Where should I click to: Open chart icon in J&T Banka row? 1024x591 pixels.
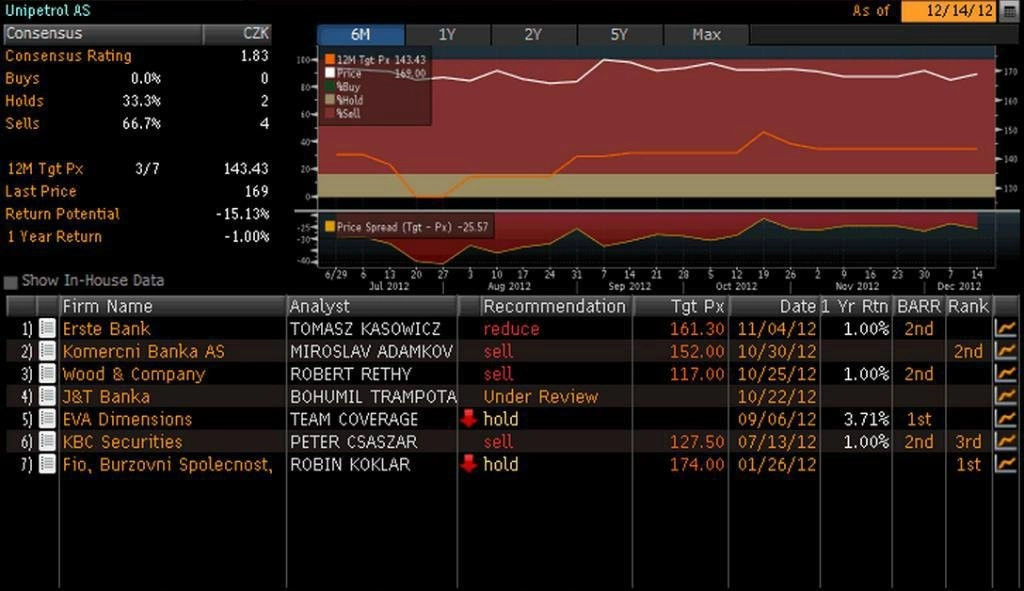click(x=1006, y=396)
